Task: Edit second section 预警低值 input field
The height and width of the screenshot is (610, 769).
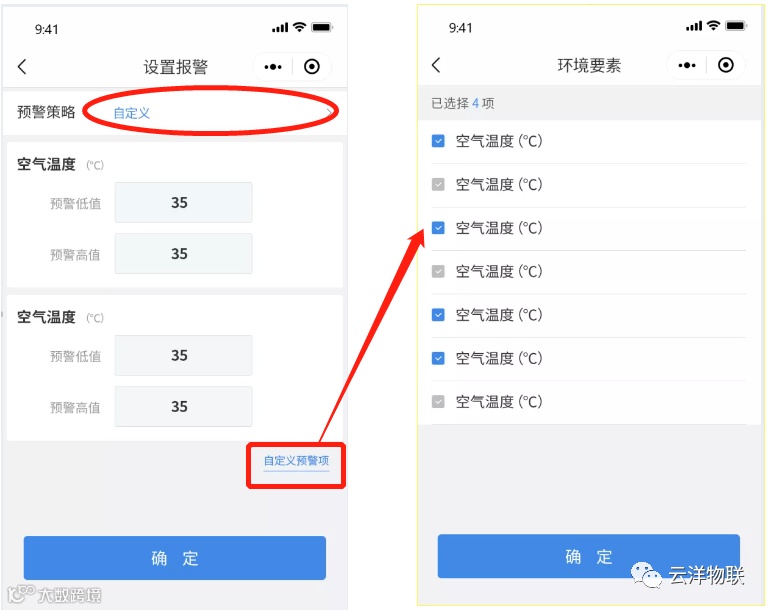Action: tap(183, 356)
